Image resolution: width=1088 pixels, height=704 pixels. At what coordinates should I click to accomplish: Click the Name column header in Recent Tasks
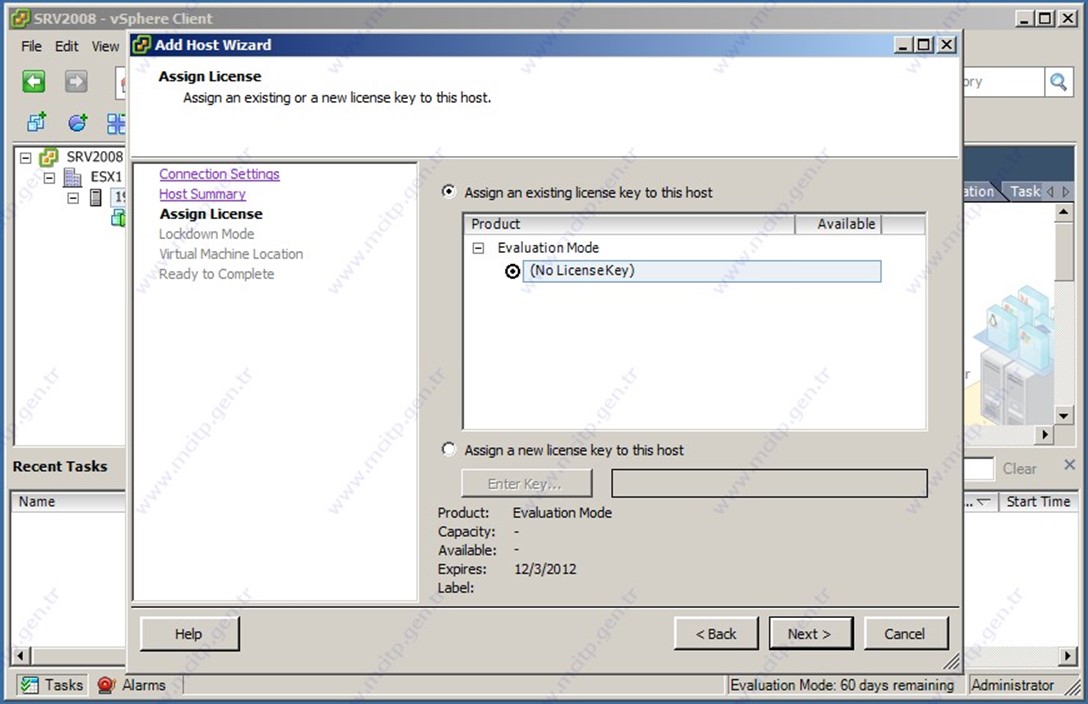67,501
